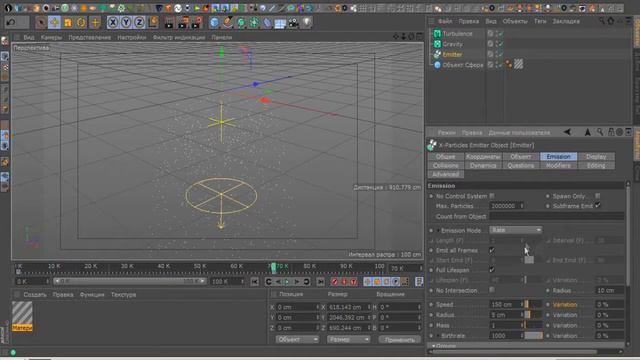Image resolution: width=640 pixels, height=360 pixels.
Task: Enable Spawn Only checkbox
Action: click(x=598, y=196)
